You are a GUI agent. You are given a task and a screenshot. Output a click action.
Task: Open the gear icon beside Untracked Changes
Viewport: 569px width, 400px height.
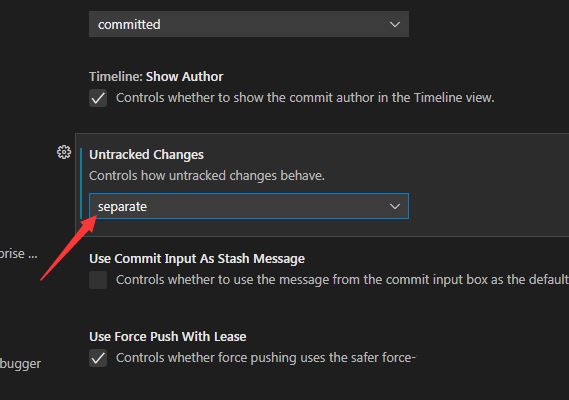(64, 152)
